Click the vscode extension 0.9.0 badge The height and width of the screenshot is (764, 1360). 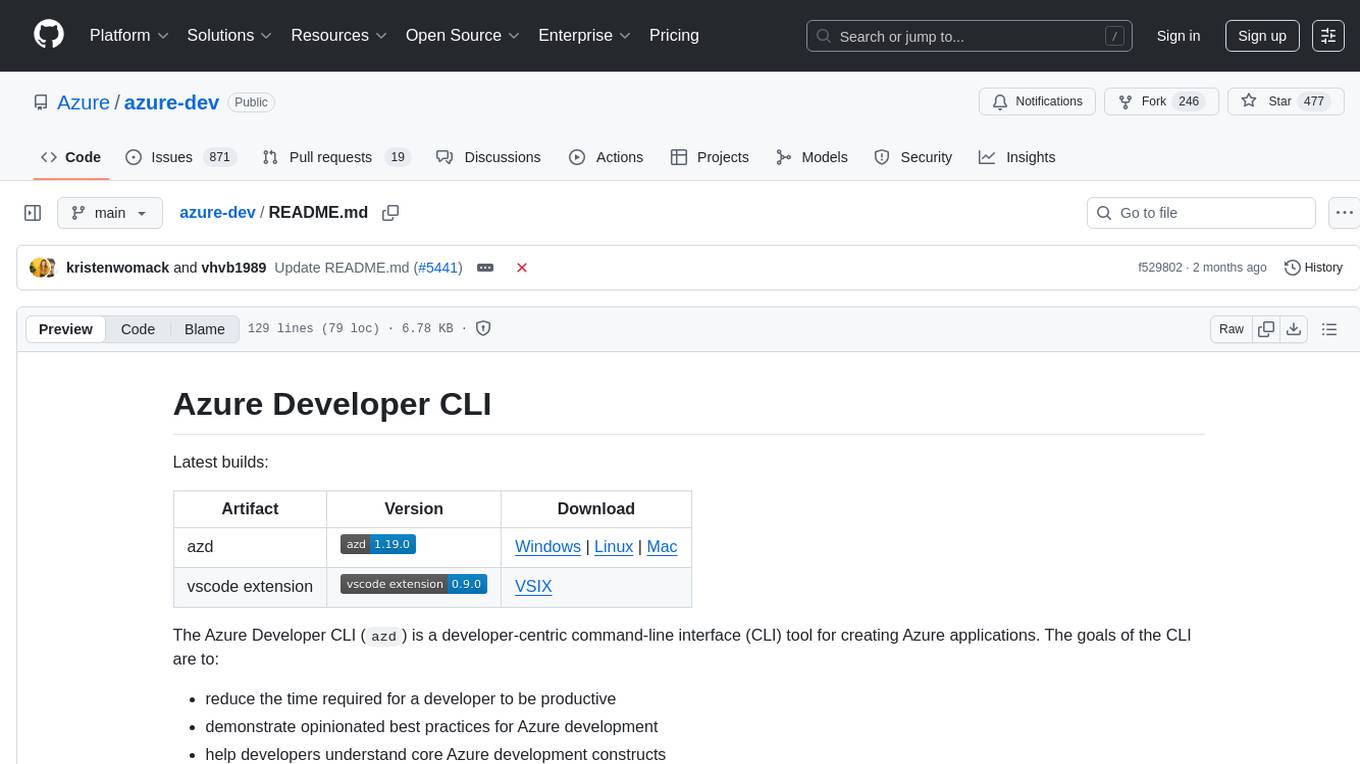pos(414,584)
